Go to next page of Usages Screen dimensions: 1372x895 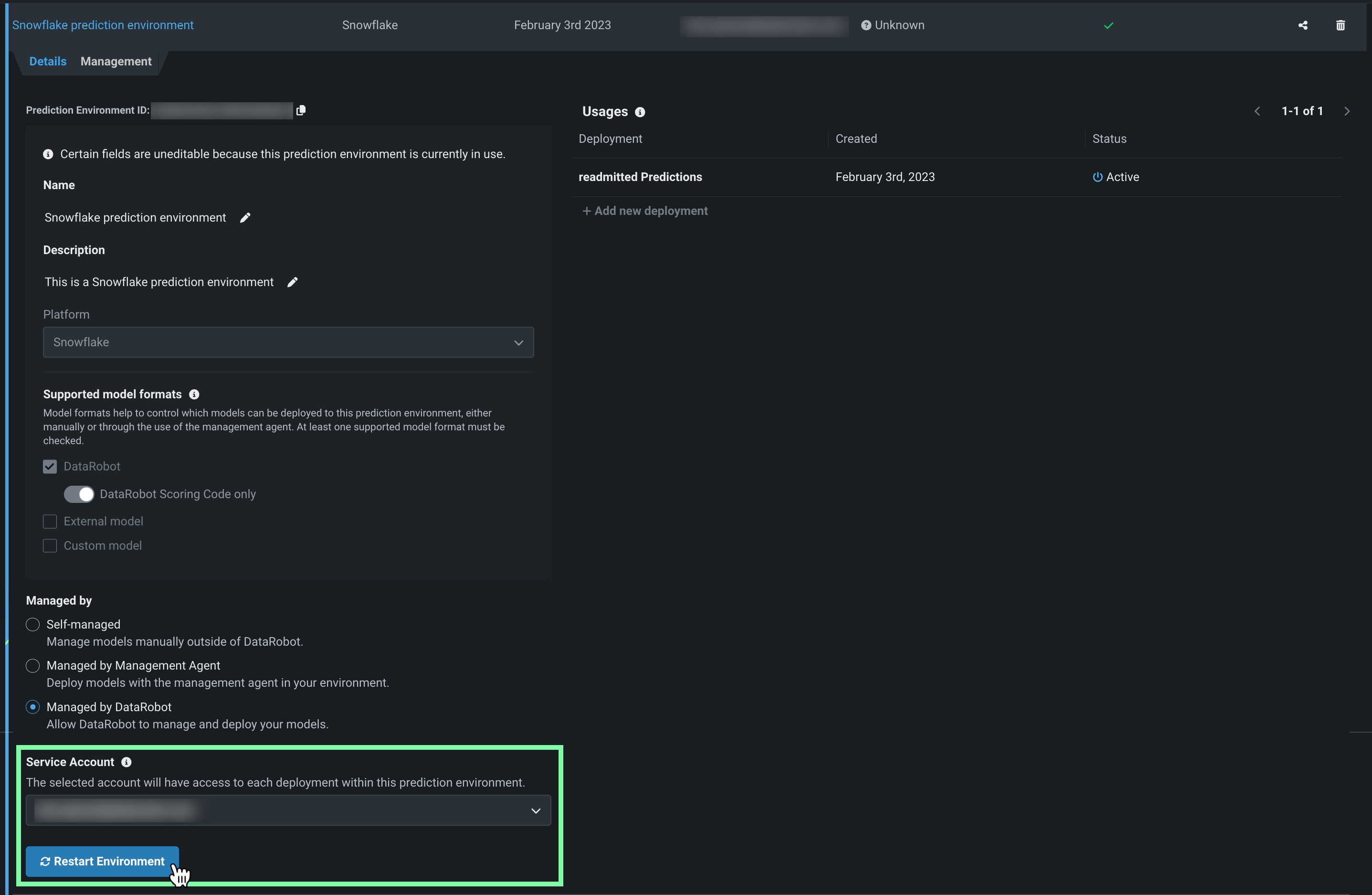1347,111
